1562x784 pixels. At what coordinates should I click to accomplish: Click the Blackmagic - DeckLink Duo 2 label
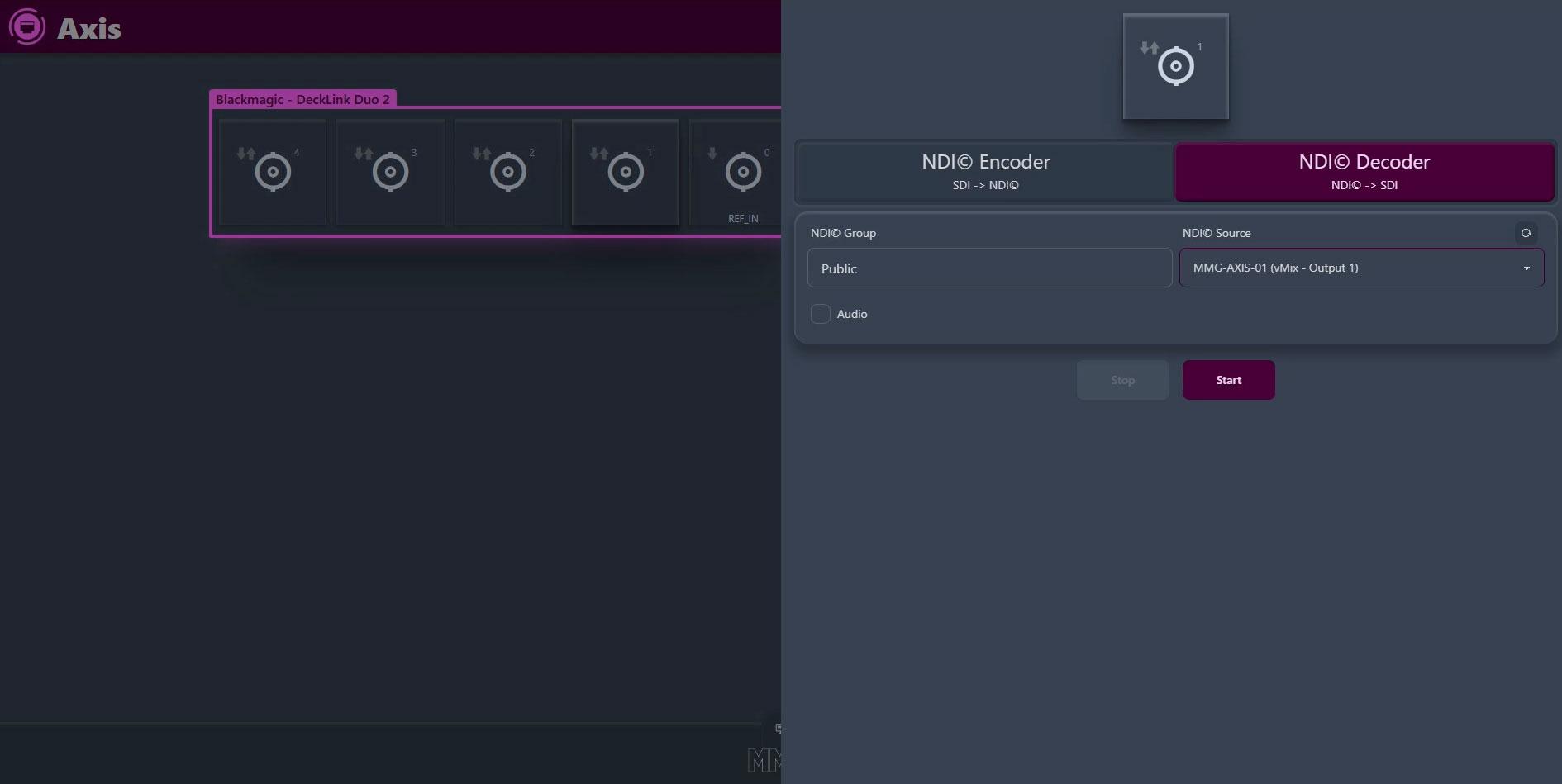click(302, 99)
